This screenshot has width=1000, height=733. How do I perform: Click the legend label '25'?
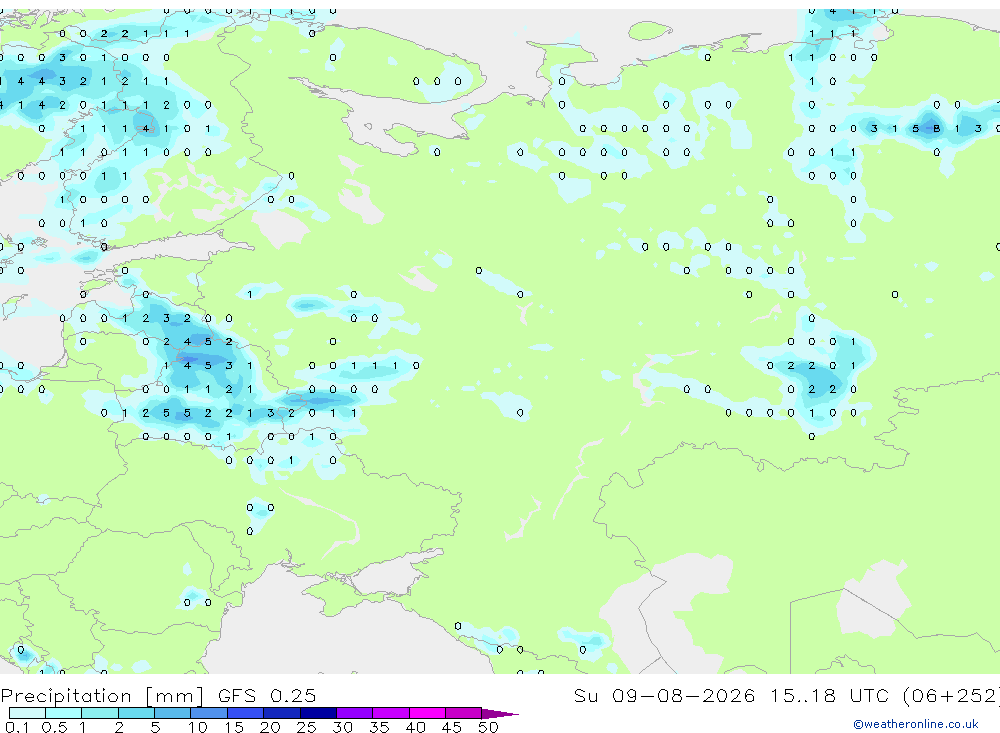point(306,727)
